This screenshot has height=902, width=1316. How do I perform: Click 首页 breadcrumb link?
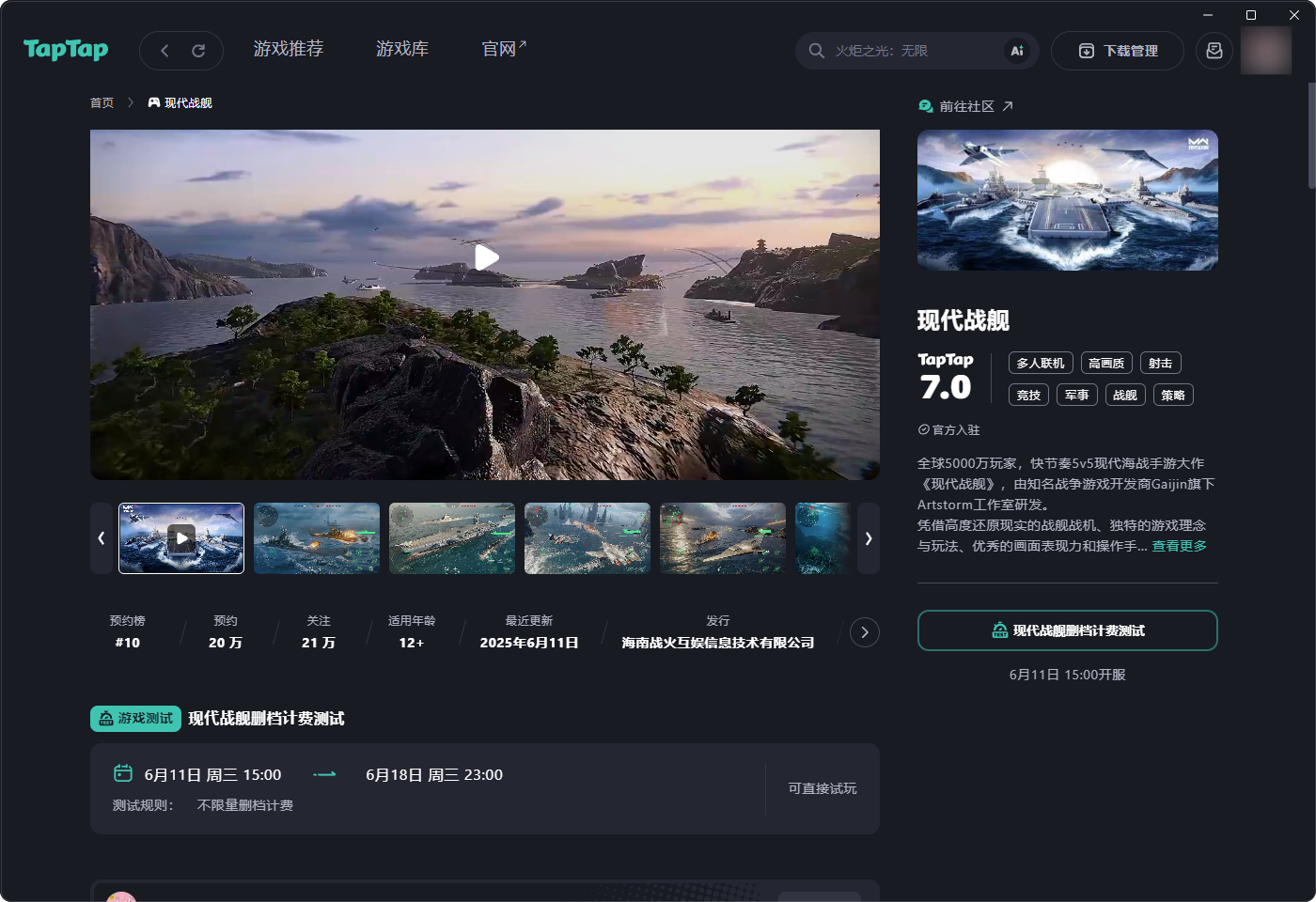point(102,103)
